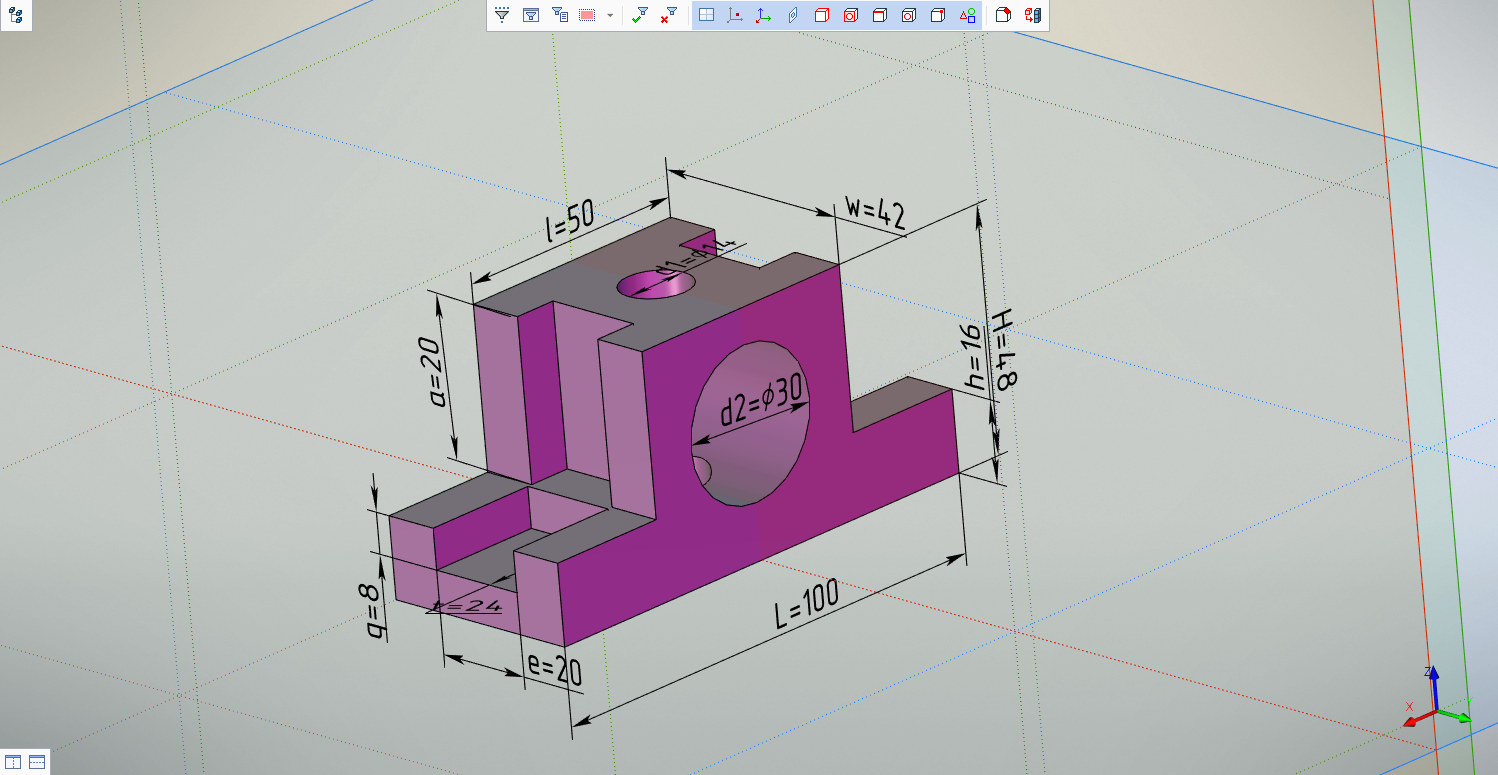Toggle red cube with circle loop filter

851,15
